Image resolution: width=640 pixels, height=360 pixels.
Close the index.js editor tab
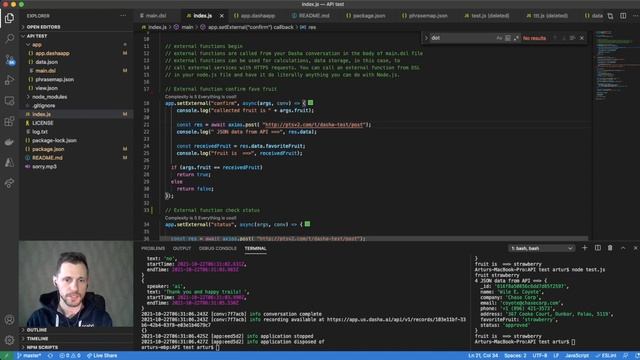pyautogui.click(x=222, y=16)
